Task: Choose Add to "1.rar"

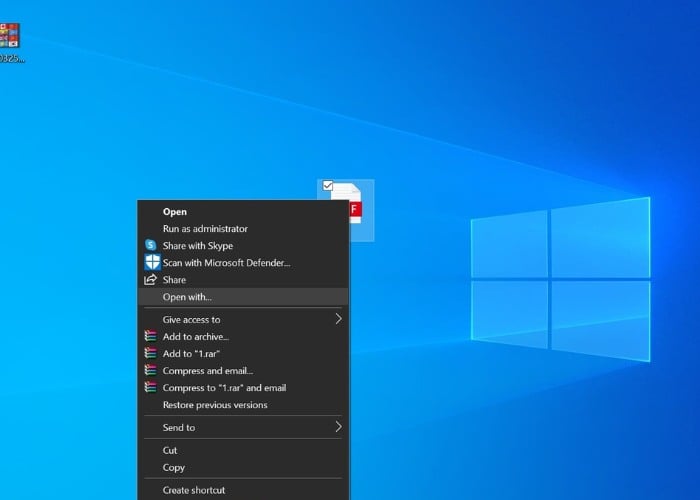Action: [x=243, y=354]
